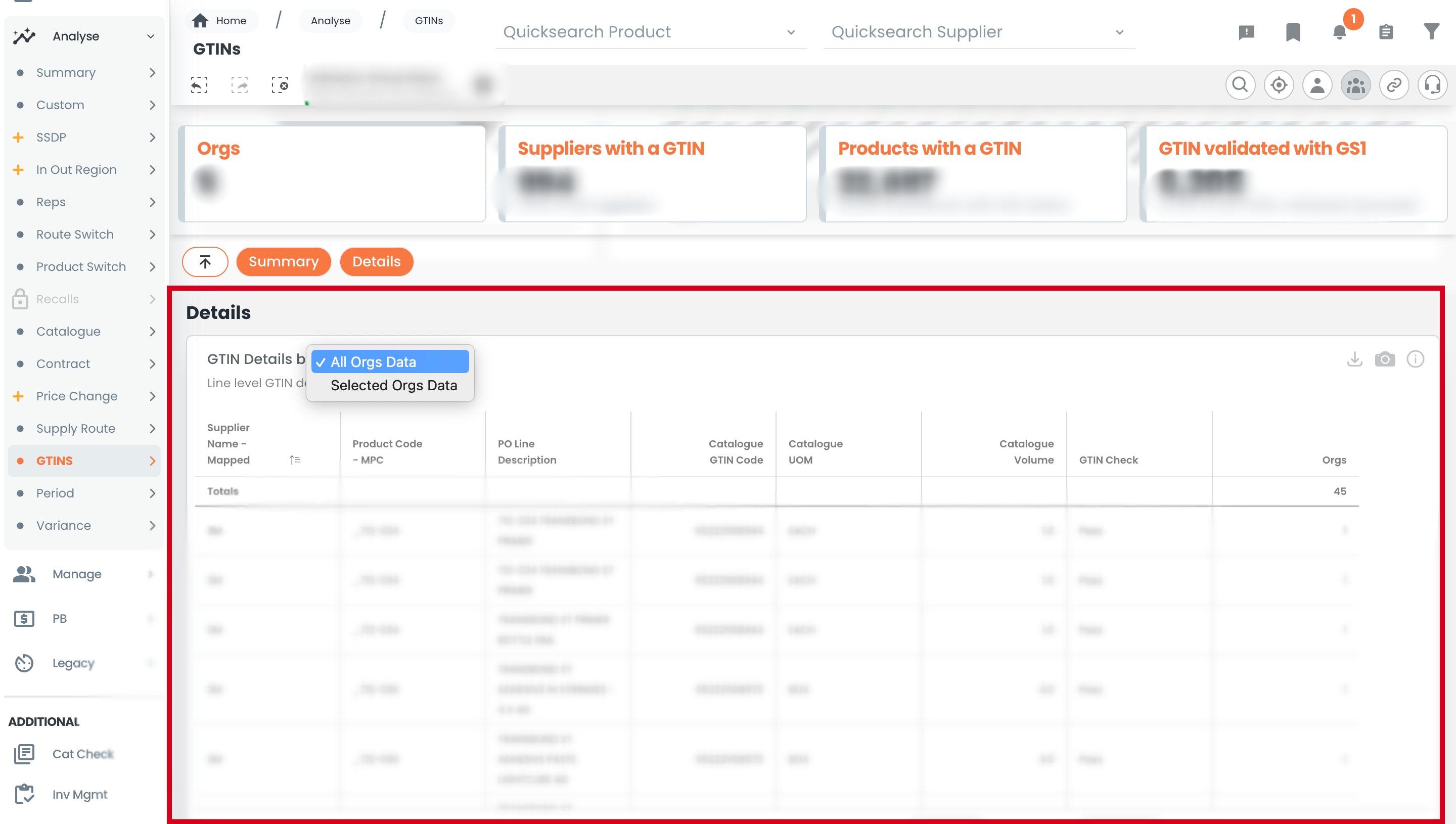Open the filter funnel icon

pos(1431,32)
